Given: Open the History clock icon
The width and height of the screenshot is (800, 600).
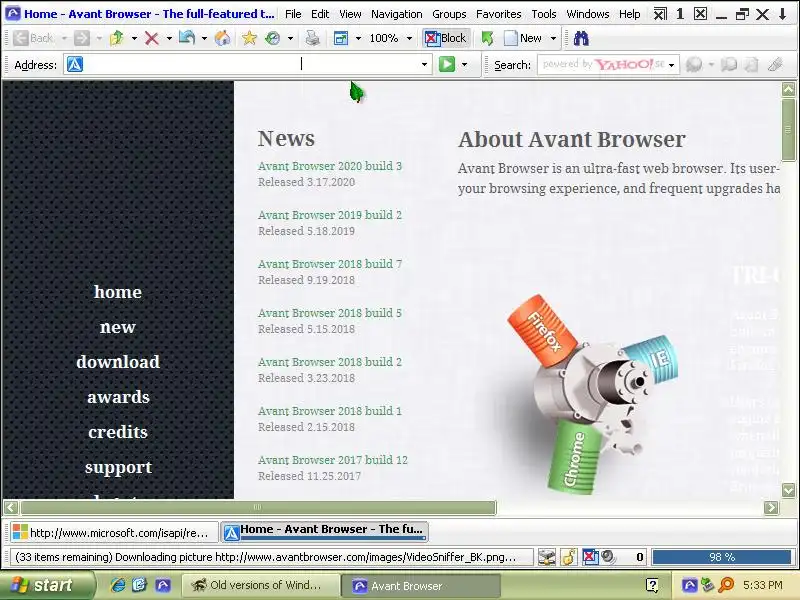Looking at the screenshot, I should click(x=273, y=38).
